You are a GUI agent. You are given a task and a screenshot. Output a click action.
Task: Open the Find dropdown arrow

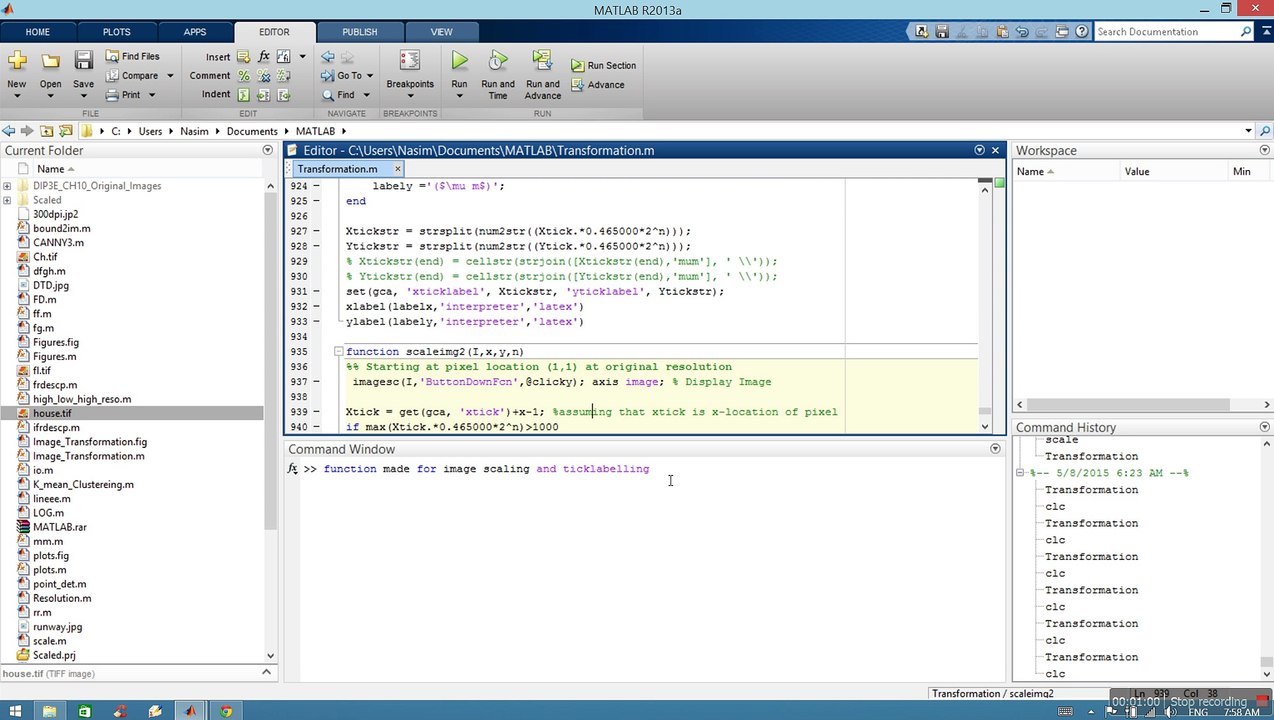click(366, 95)
